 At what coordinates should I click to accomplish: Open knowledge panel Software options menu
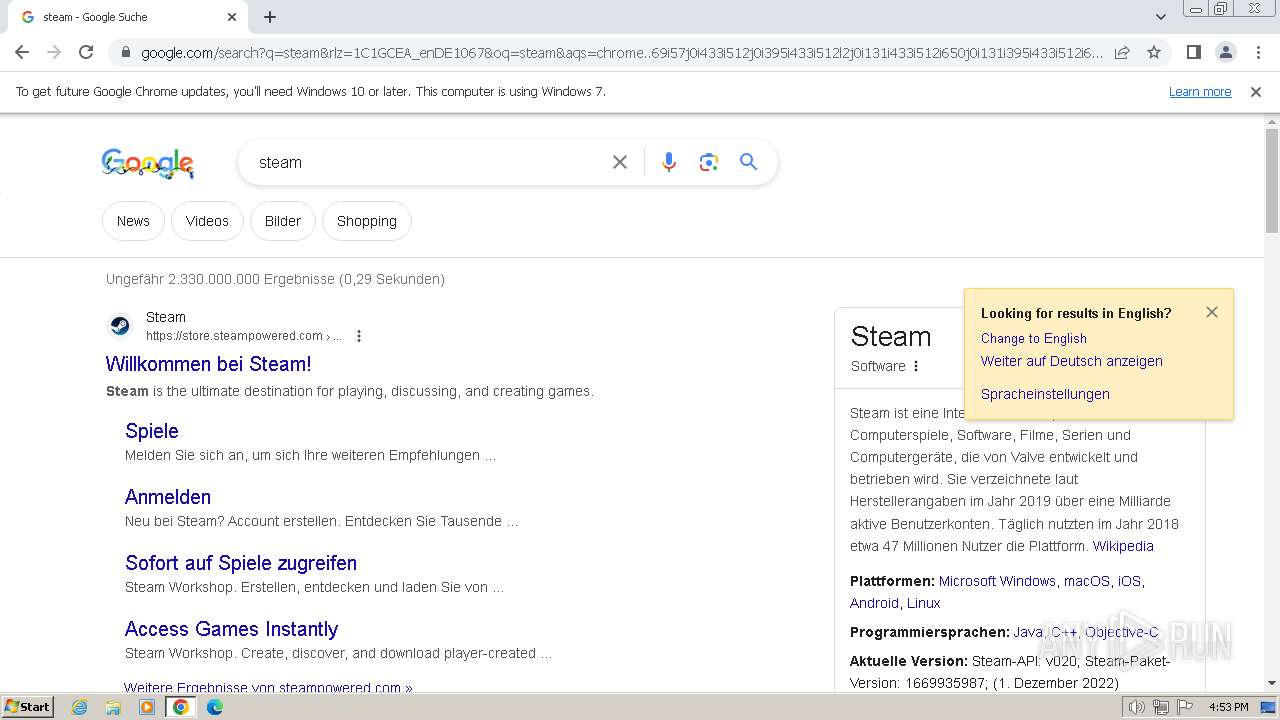[x=916, y=366]
